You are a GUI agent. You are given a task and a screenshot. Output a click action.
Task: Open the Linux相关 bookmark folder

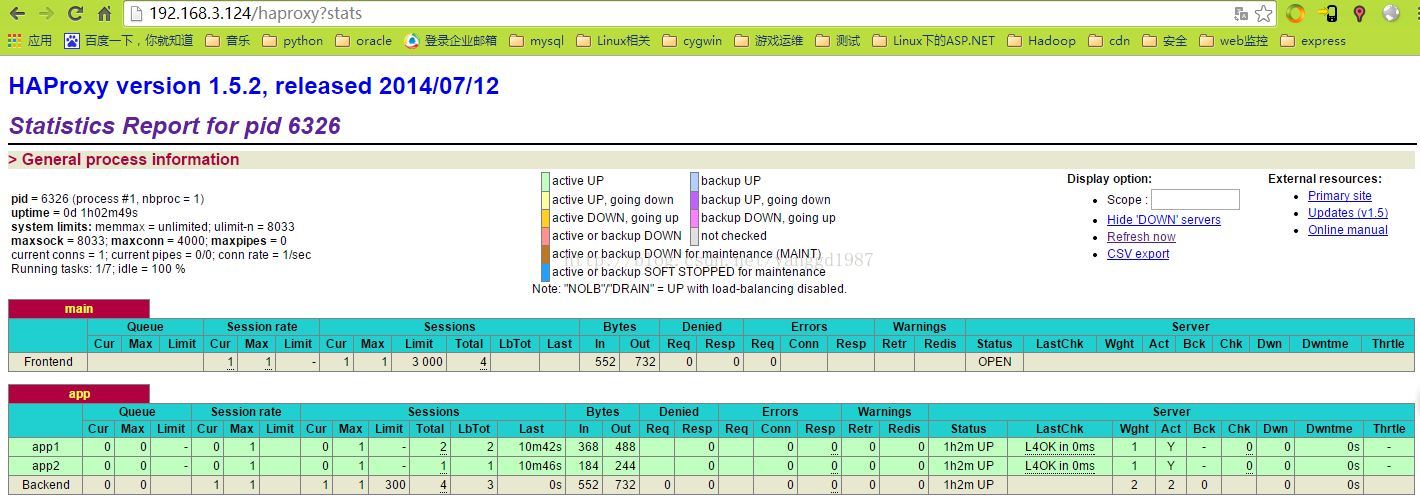tap(613, 41)
